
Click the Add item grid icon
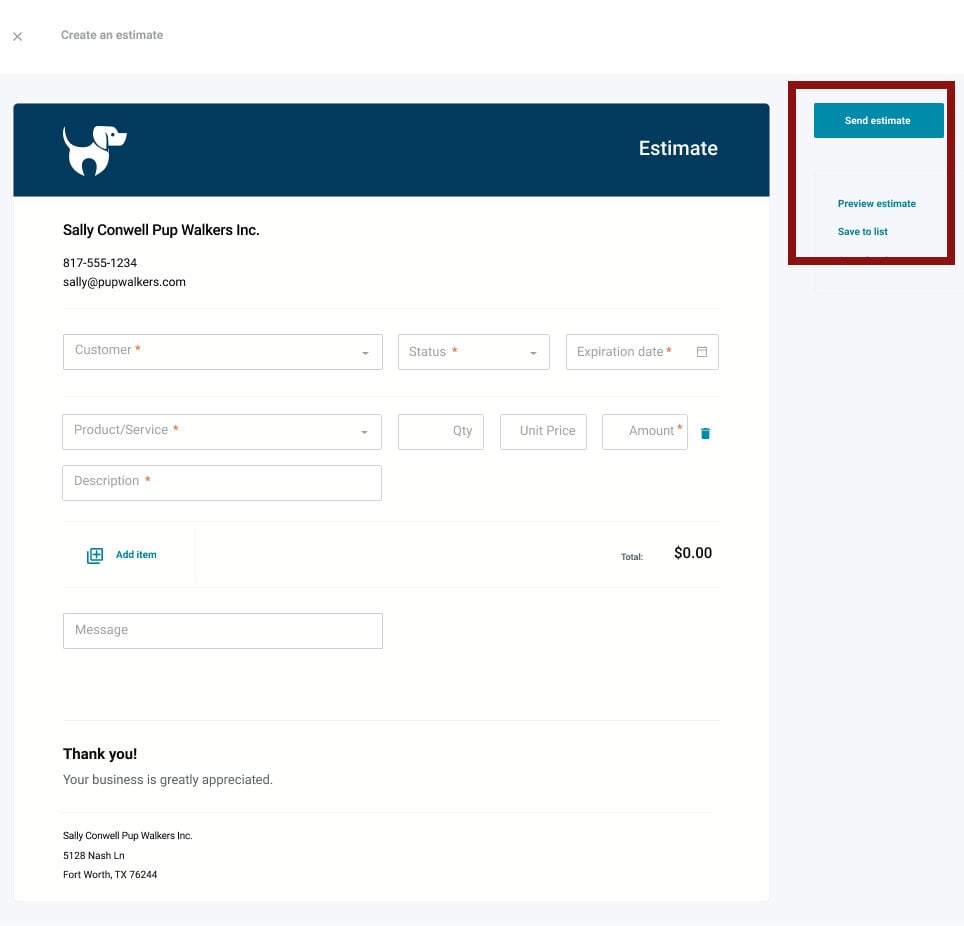(94, 554)
